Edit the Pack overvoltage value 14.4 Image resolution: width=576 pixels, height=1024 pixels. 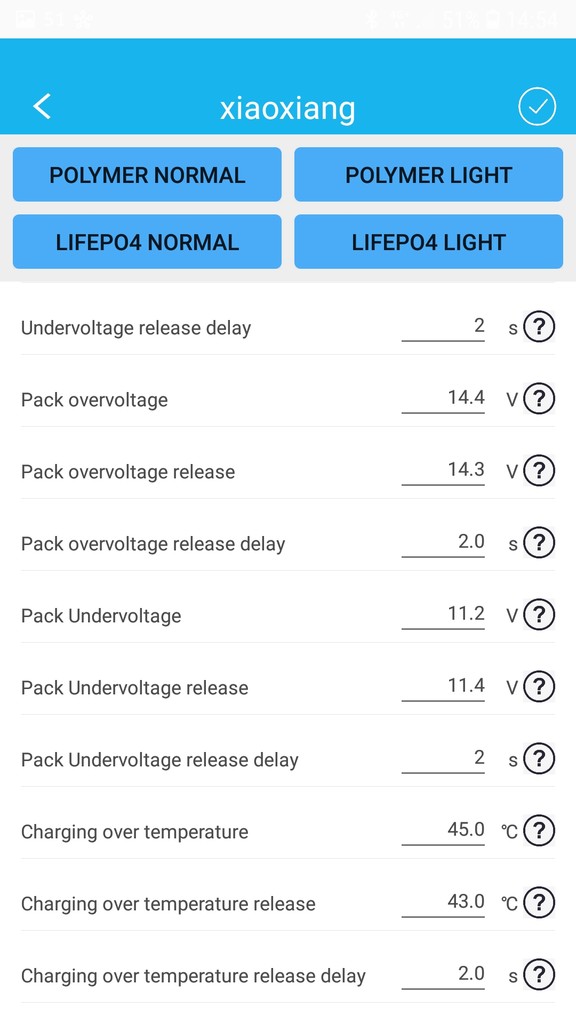[443, 398]
